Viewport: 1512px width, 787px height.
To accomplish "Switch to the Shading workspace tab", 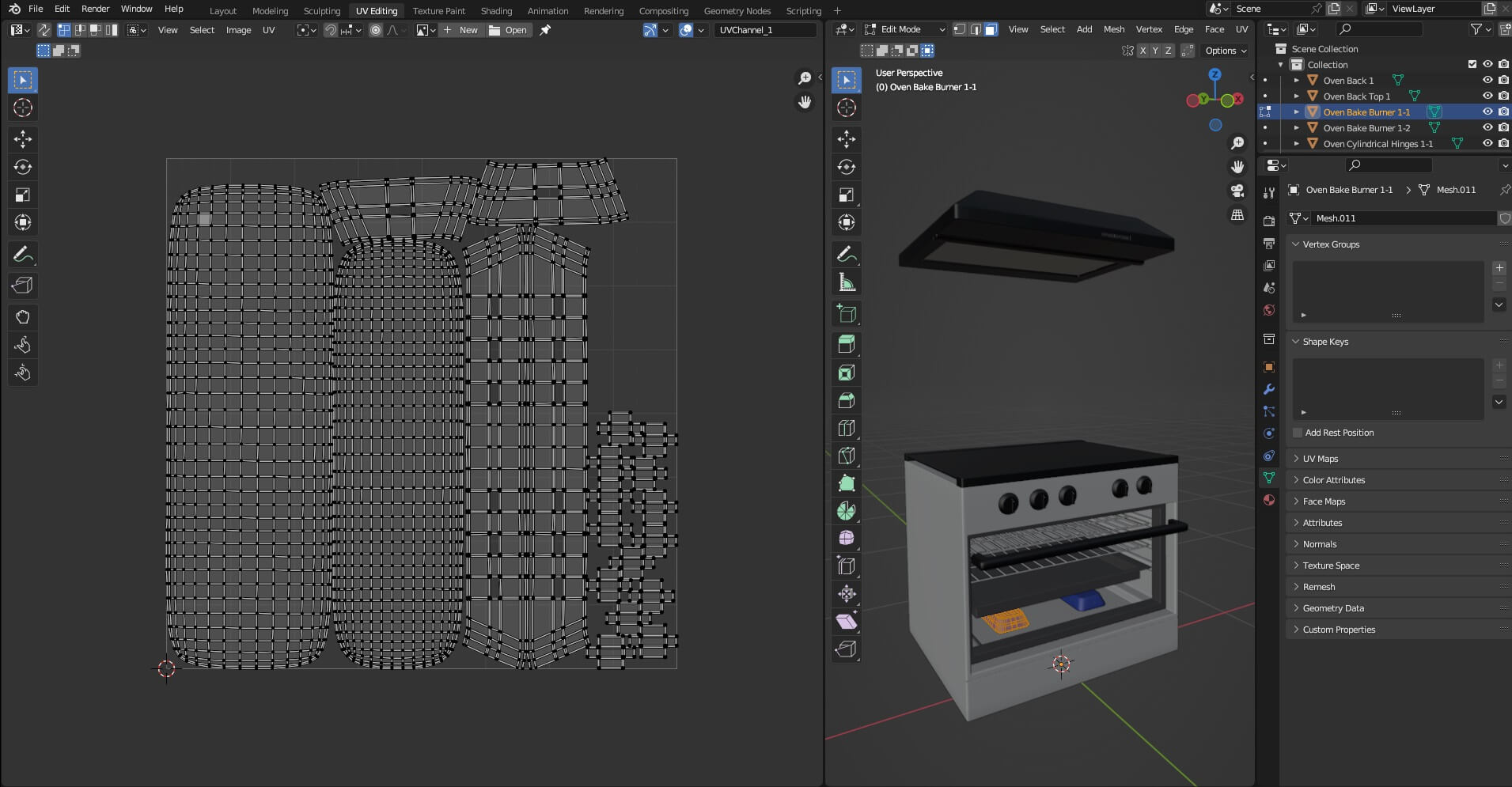I will 496,10.
